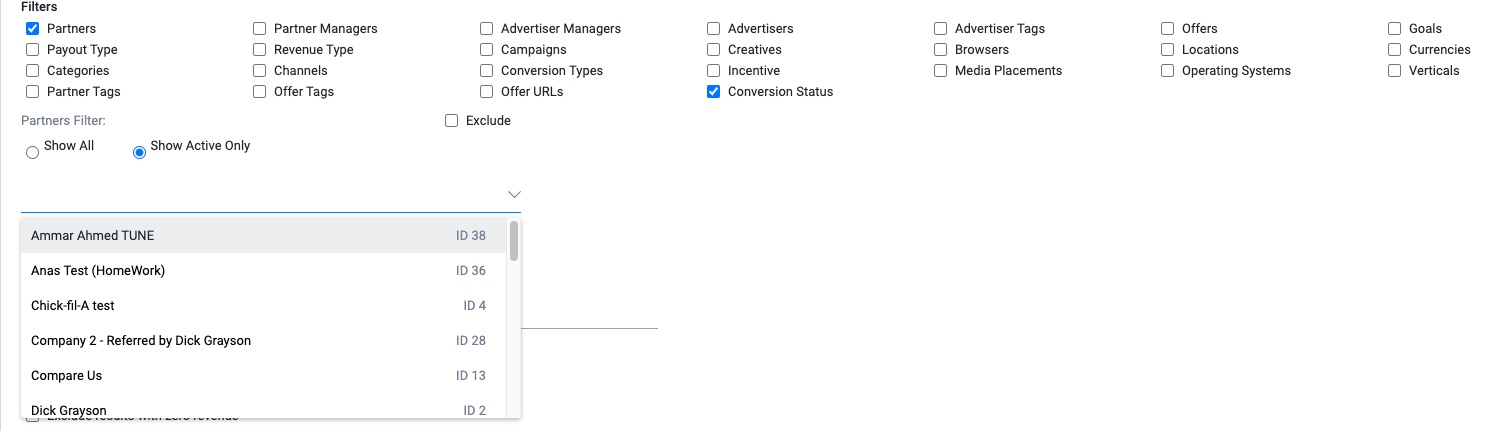Enable the Offers filter checkbox
Screen dimensions: 1496x431
click(1168, 28)
